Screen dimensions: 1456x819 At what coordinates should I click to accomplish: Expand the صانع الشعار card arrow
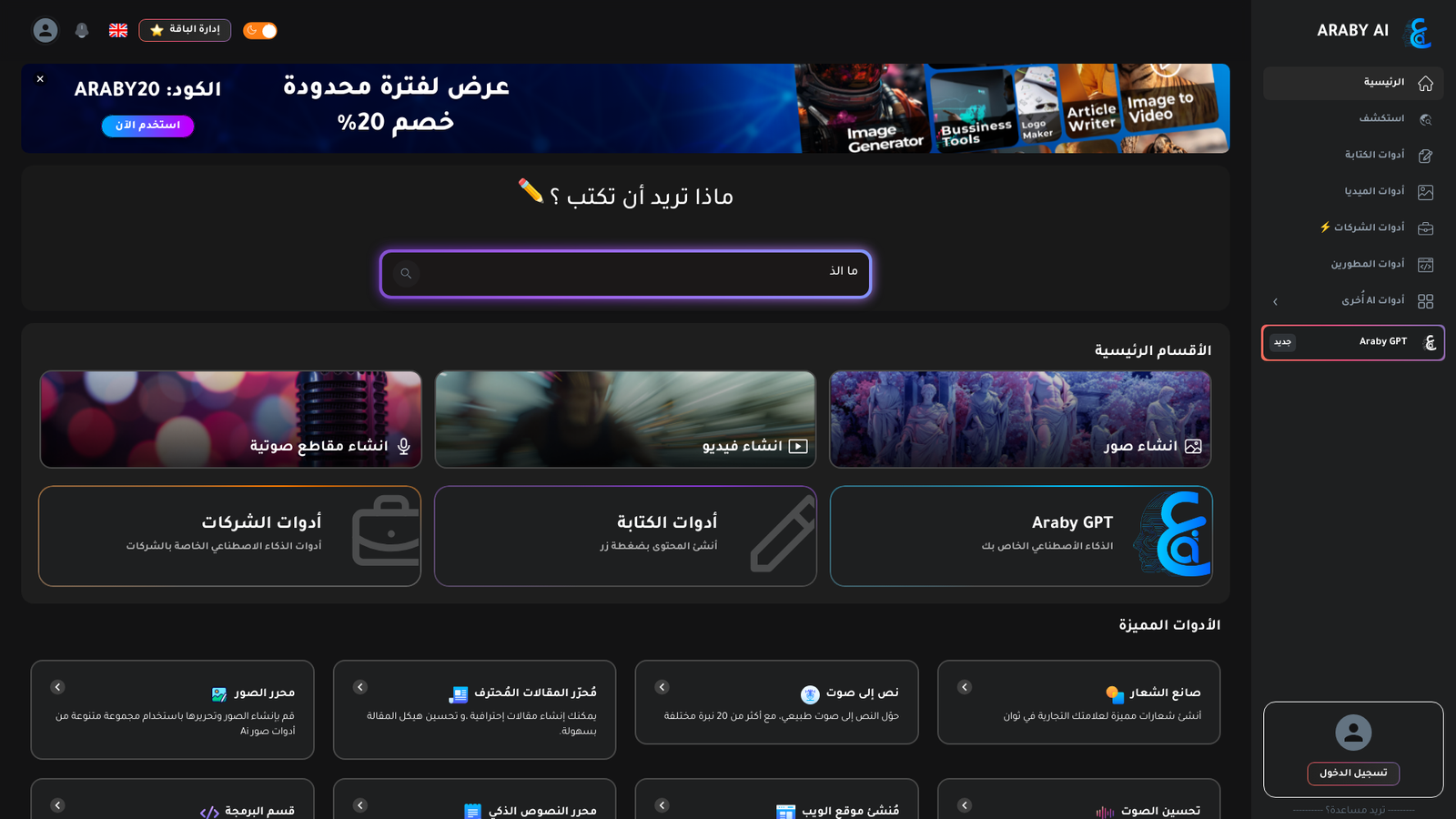point(965,687)
